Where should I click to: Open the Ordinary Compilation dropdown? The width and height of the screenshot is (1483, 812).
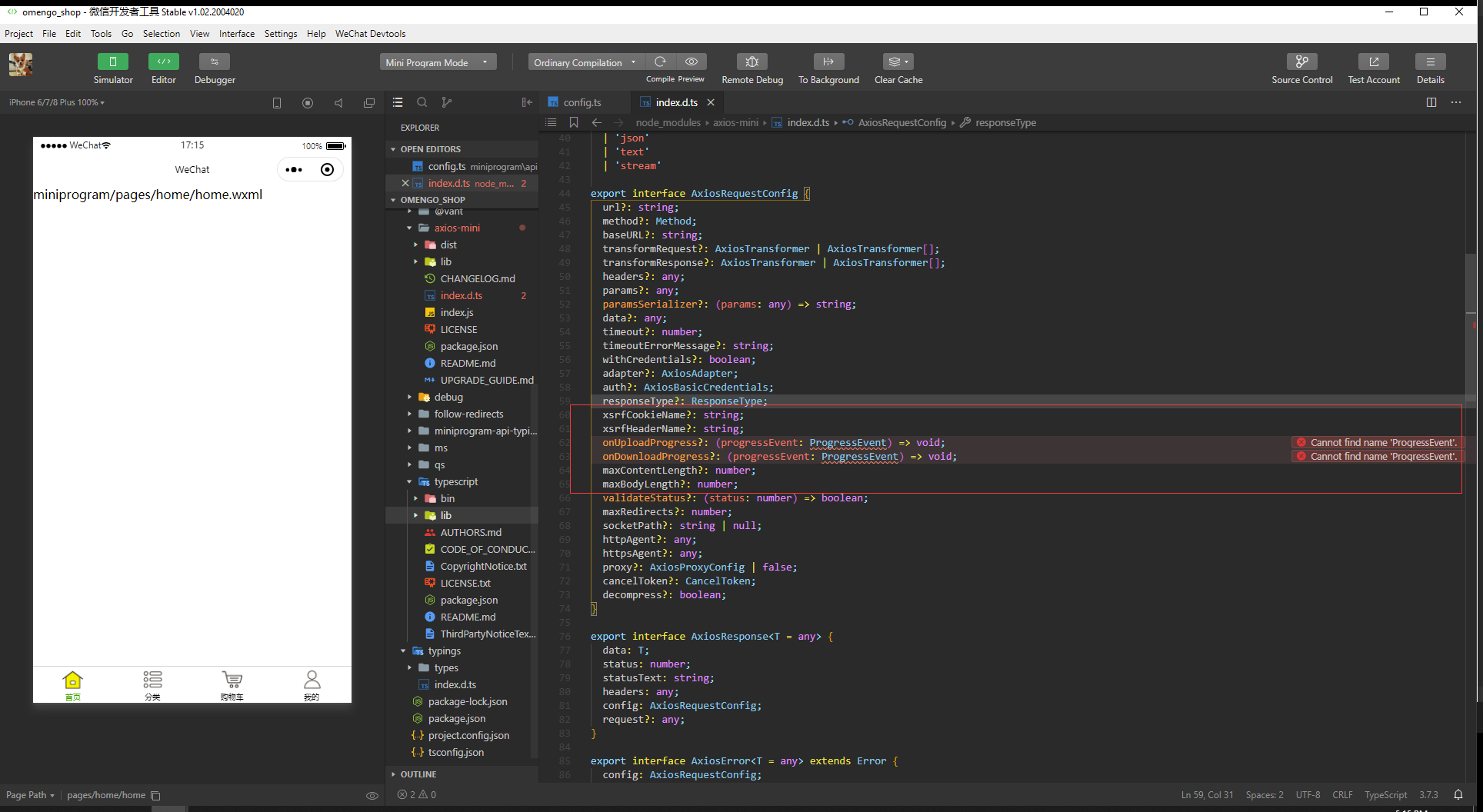click(x=586, y=62)
